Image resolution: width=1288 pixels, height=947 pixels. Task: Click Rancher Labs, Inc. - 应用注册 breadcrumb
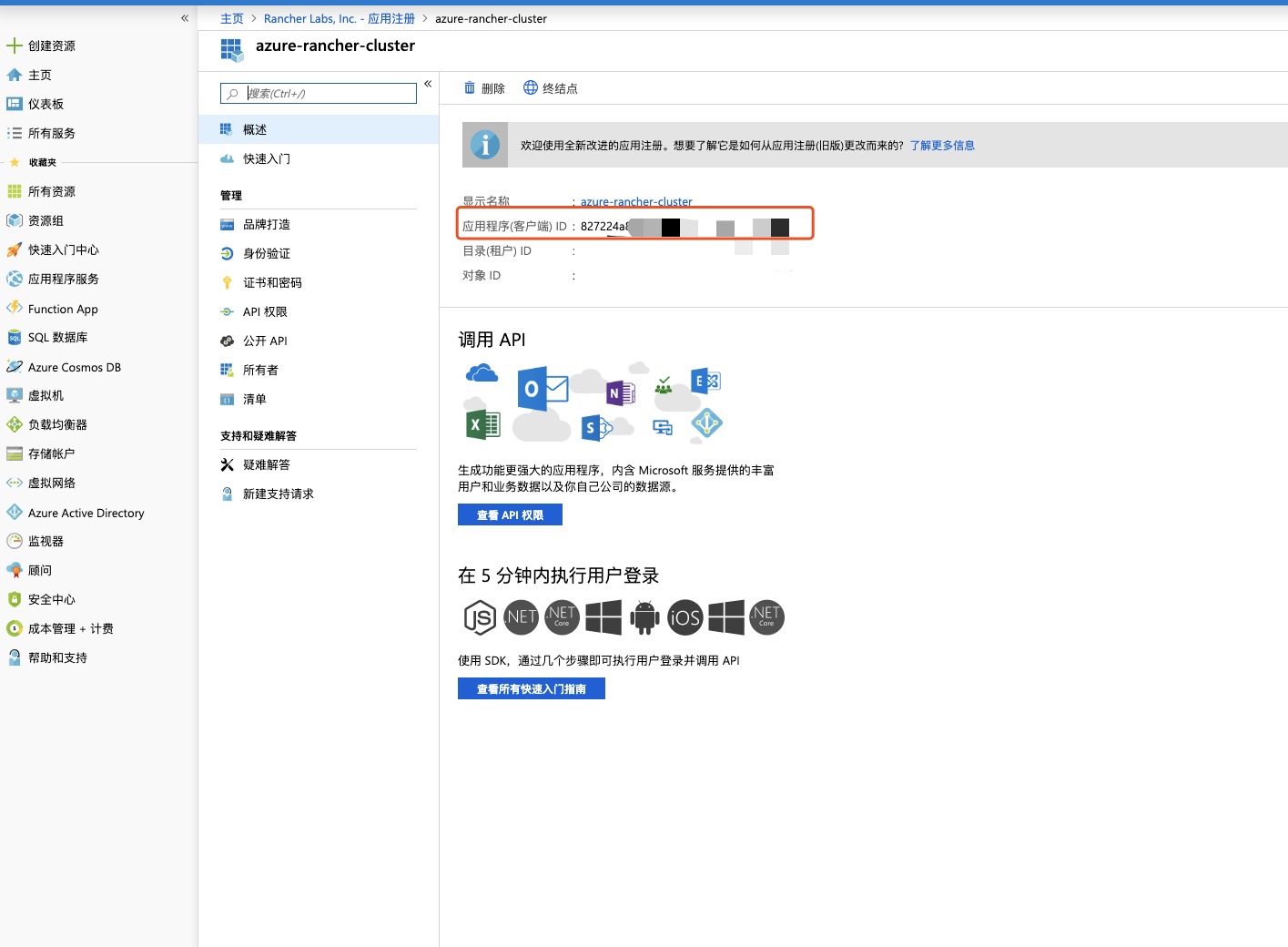pyautogui.click(x=340, y=18)
